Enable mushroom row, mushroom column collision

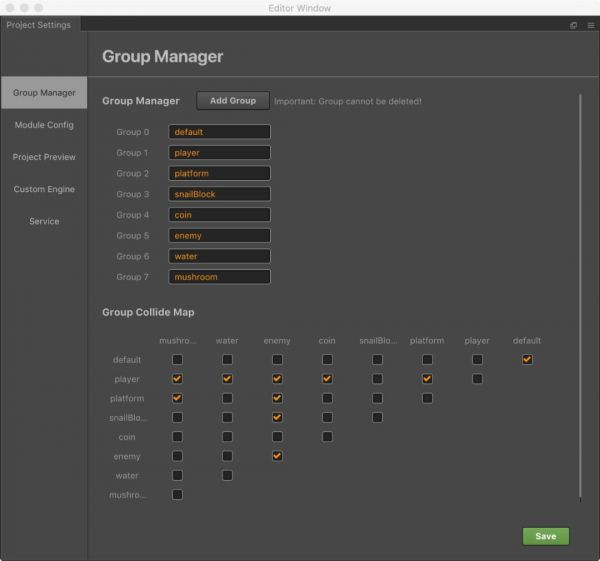pos(177,495)
